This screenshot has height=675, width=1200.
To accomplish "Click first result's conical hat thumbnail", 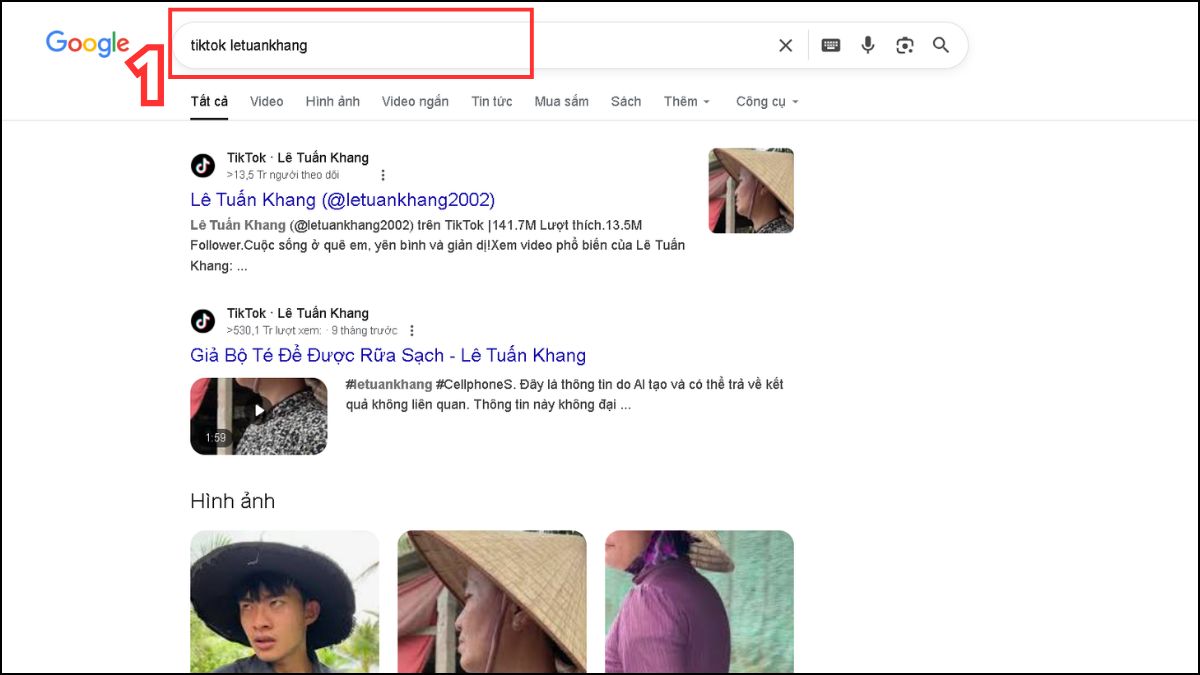I will point(751,191).
